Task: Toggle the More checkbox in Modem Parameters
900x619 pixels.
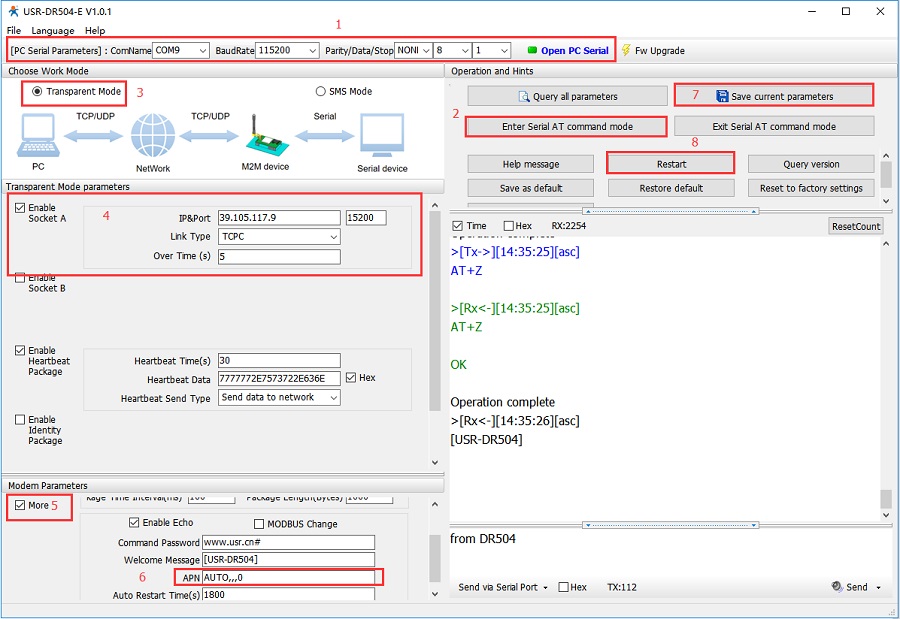Action: (20, 505)
